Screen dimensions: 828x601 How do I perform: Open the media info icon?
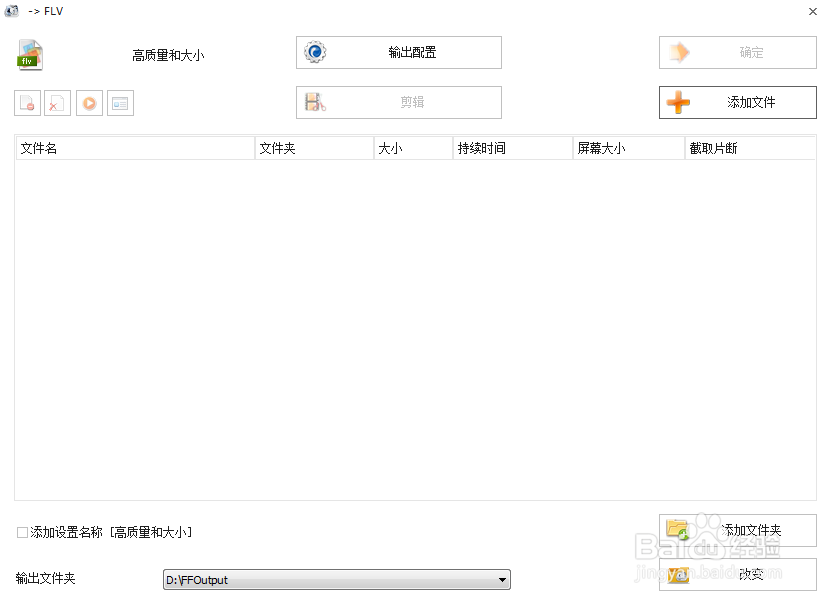[120, 103]
